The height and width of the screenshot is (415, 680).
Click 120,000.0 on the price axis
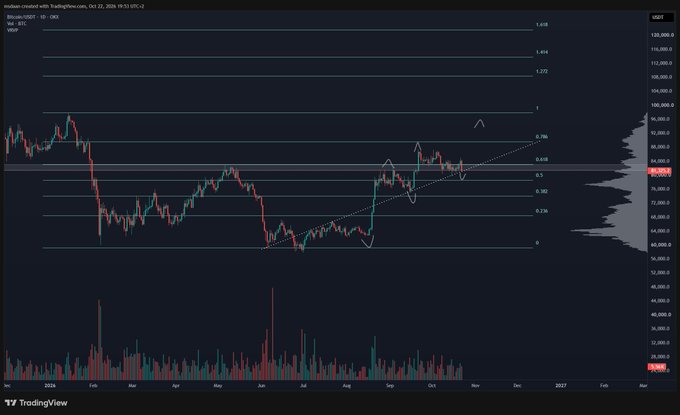662,35
